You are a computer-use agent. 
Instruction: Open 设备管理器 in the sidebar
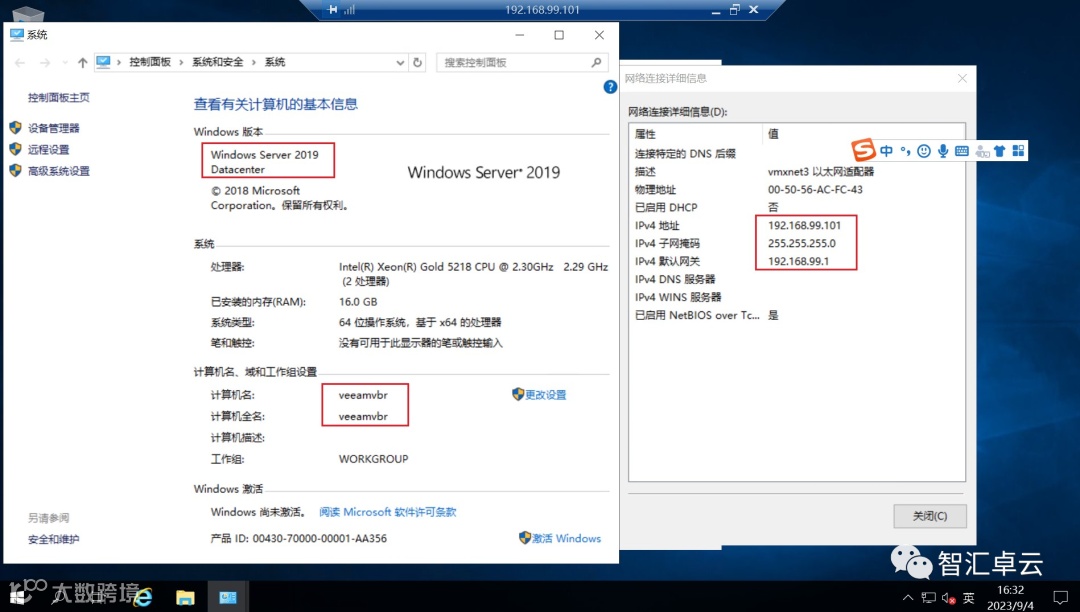pos(54,128)
